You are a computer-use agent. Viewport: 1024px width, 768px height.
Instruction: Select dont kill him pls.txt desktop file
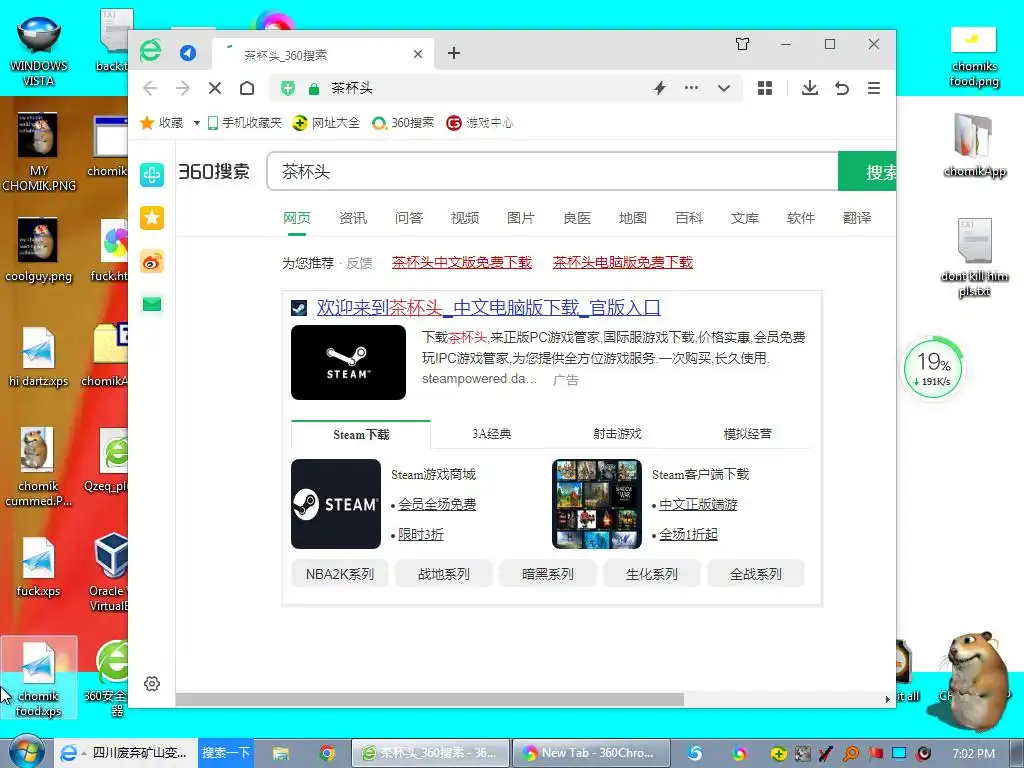[974, 258]
